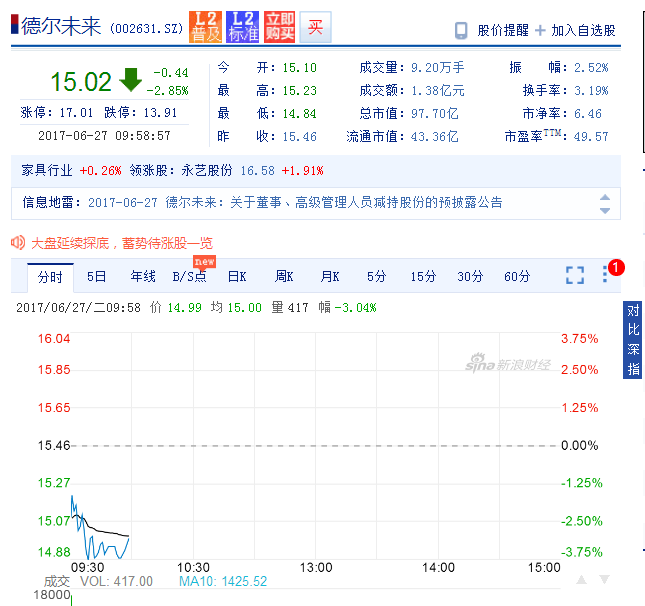
Task: Switch to the 日K chart tab
Action: tap(237, 276)
